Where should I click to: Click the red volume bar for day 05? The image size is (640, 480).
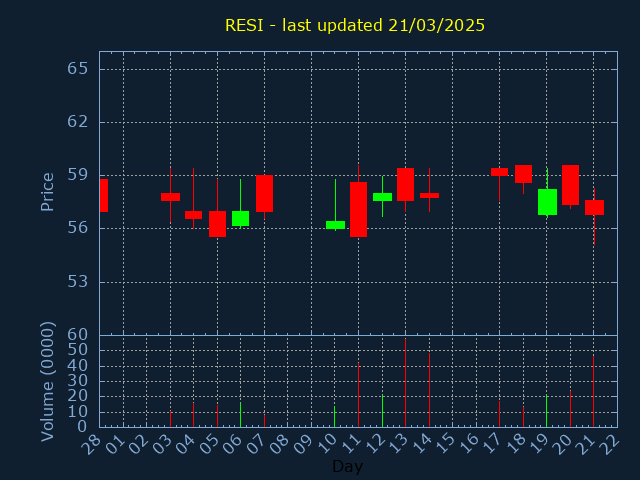(x=218, y=416)
